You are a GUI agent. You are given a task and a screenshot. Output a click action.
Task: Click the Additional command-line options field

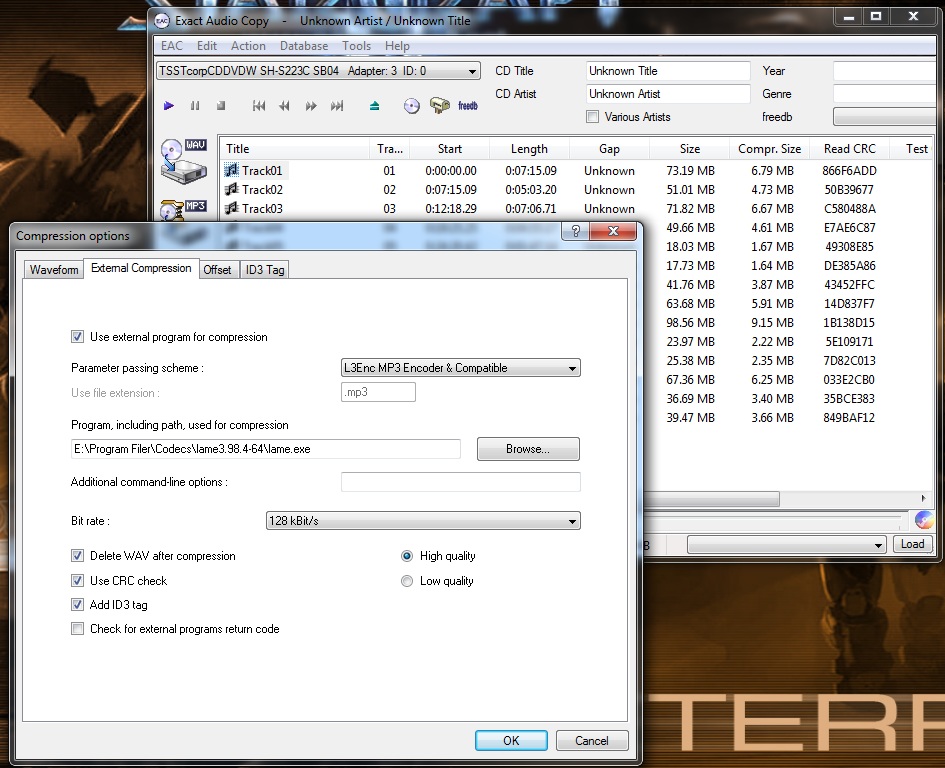point(460,482)
